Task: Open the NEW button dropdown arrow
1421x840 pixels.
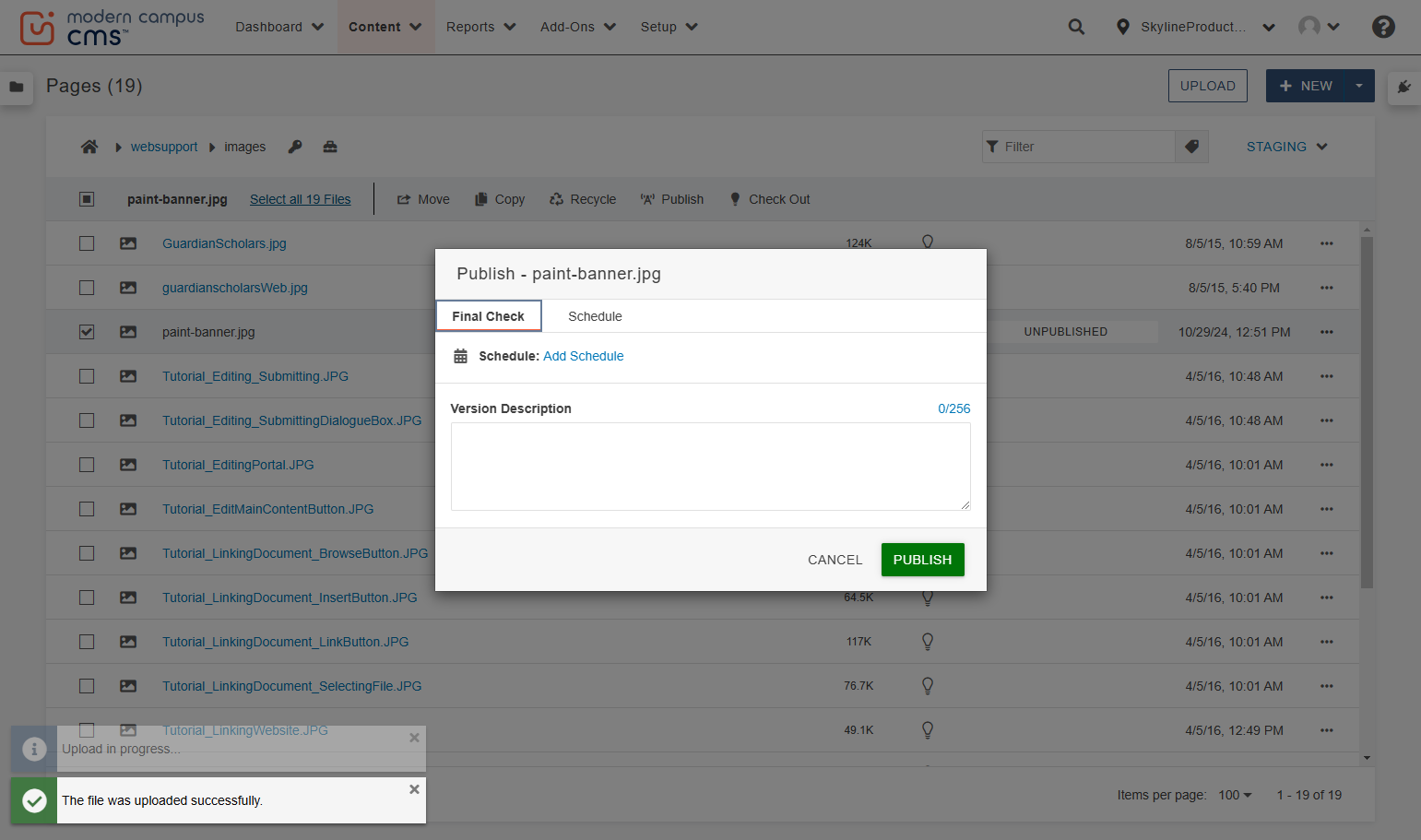Action: 1358,86
